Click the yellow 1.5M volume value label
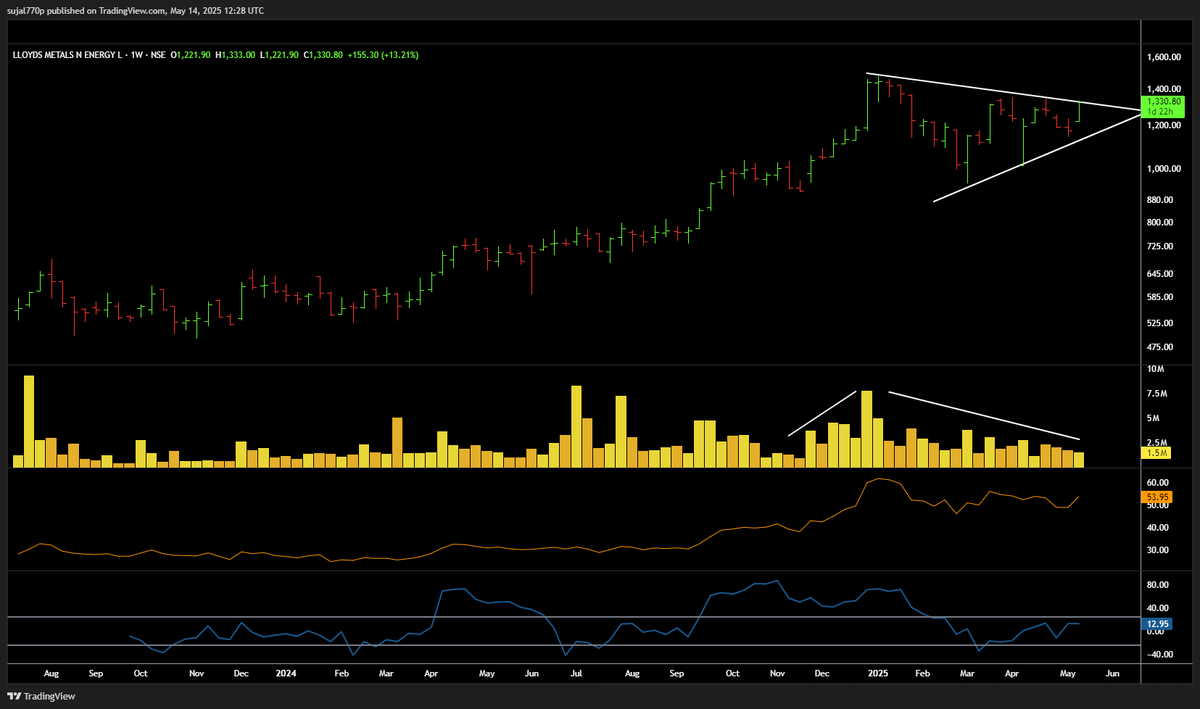1200x709 pixels. 1157,454
